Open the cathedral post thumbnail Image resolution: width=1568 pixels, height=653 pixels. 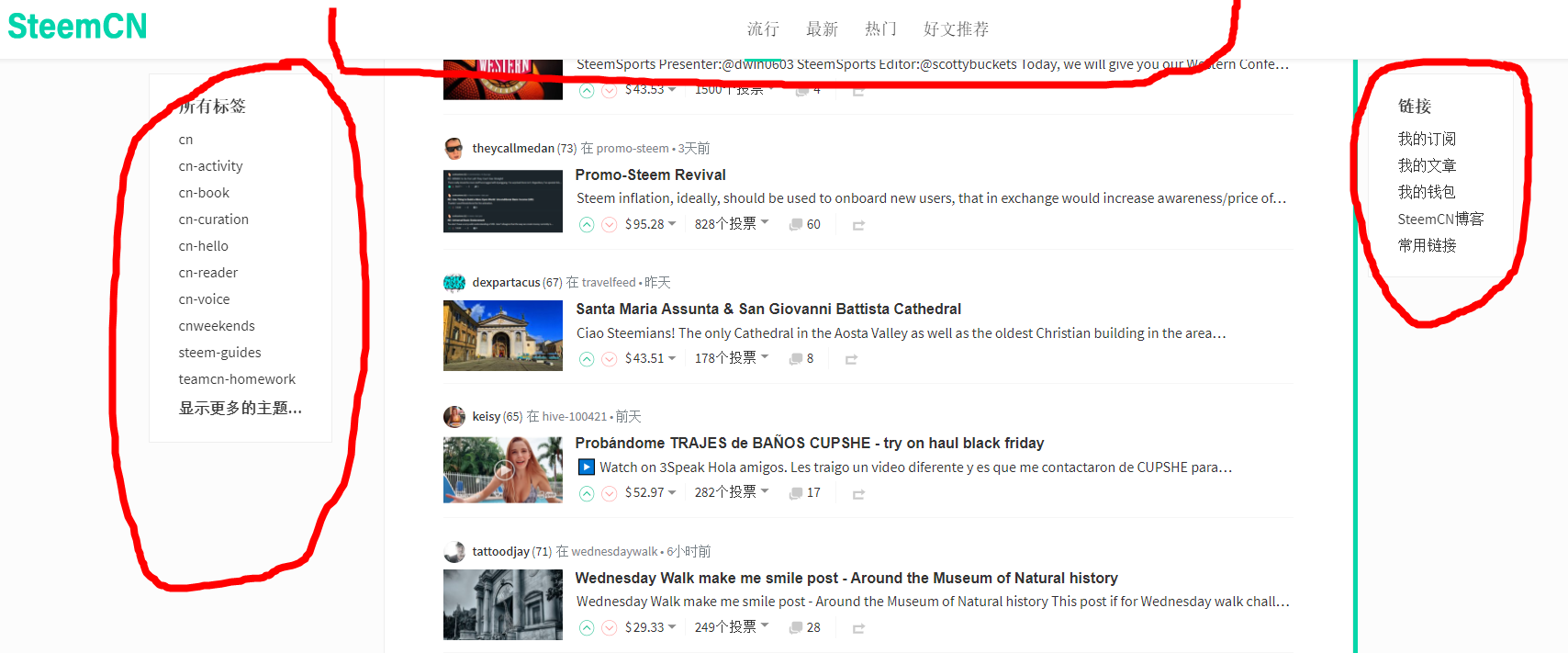(503, 336)
